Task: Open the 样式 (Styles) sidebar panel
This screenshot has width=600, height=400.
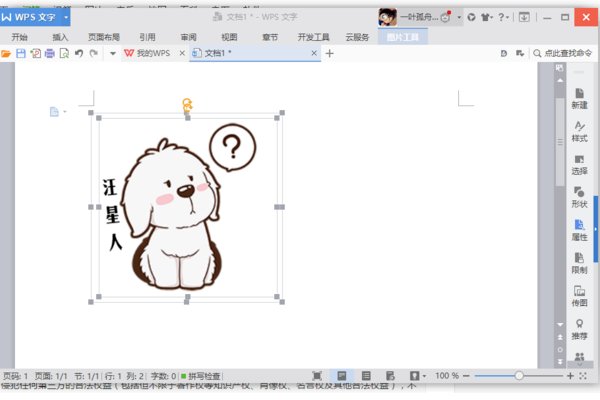Action: (x=579, y=130)
